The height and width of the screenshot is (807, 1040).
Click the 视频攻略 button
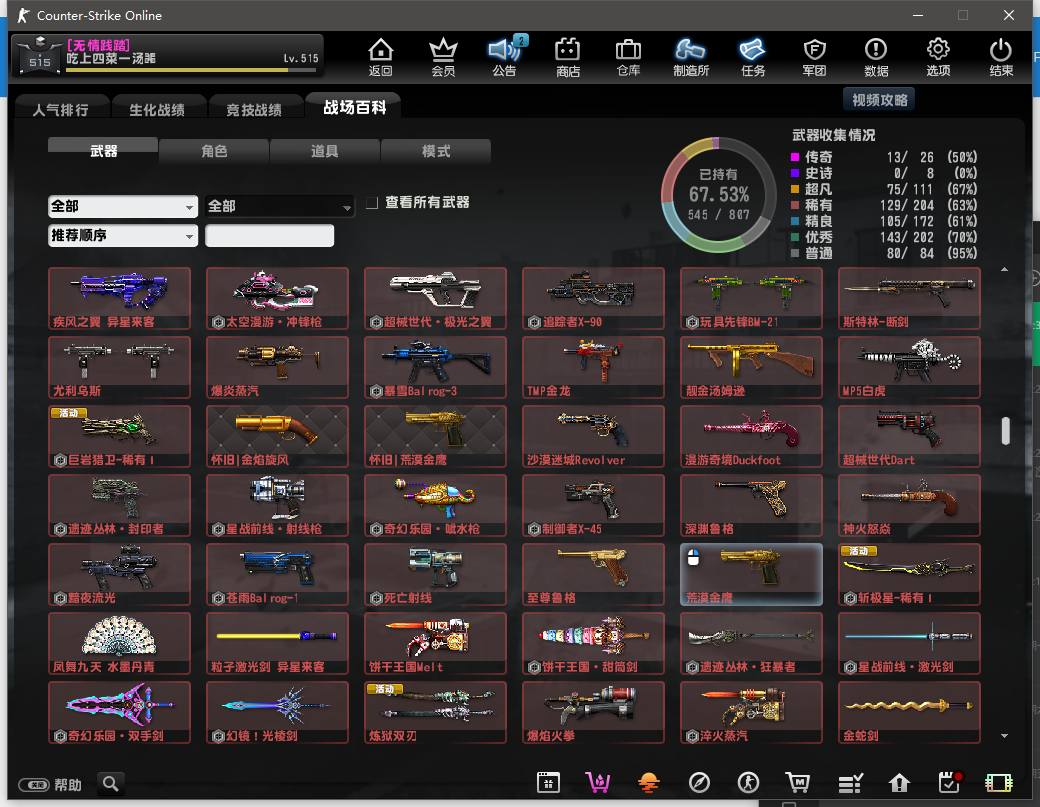(x=879, y=100)
